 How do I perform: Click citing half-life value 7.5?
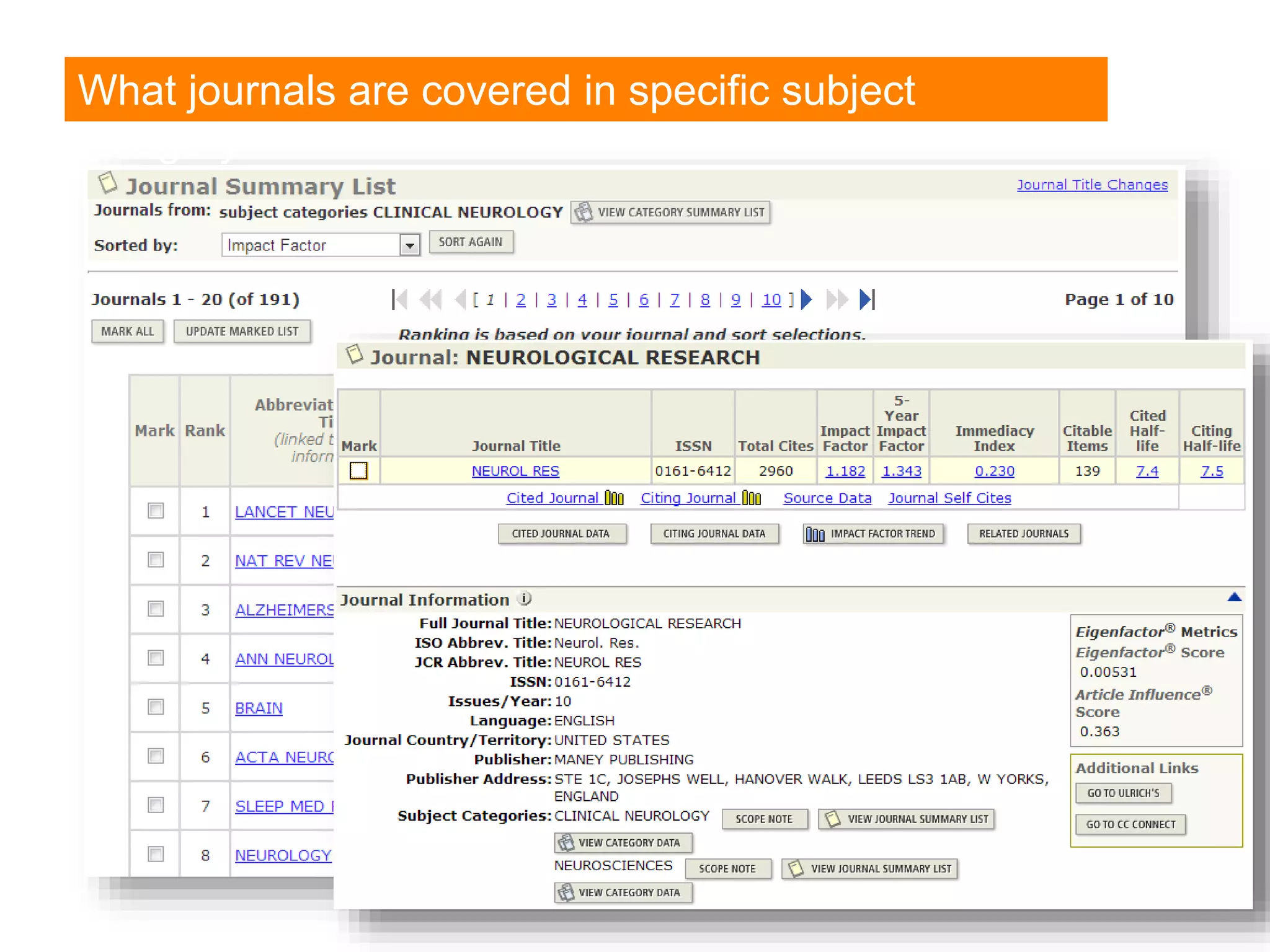point(1212,471)
